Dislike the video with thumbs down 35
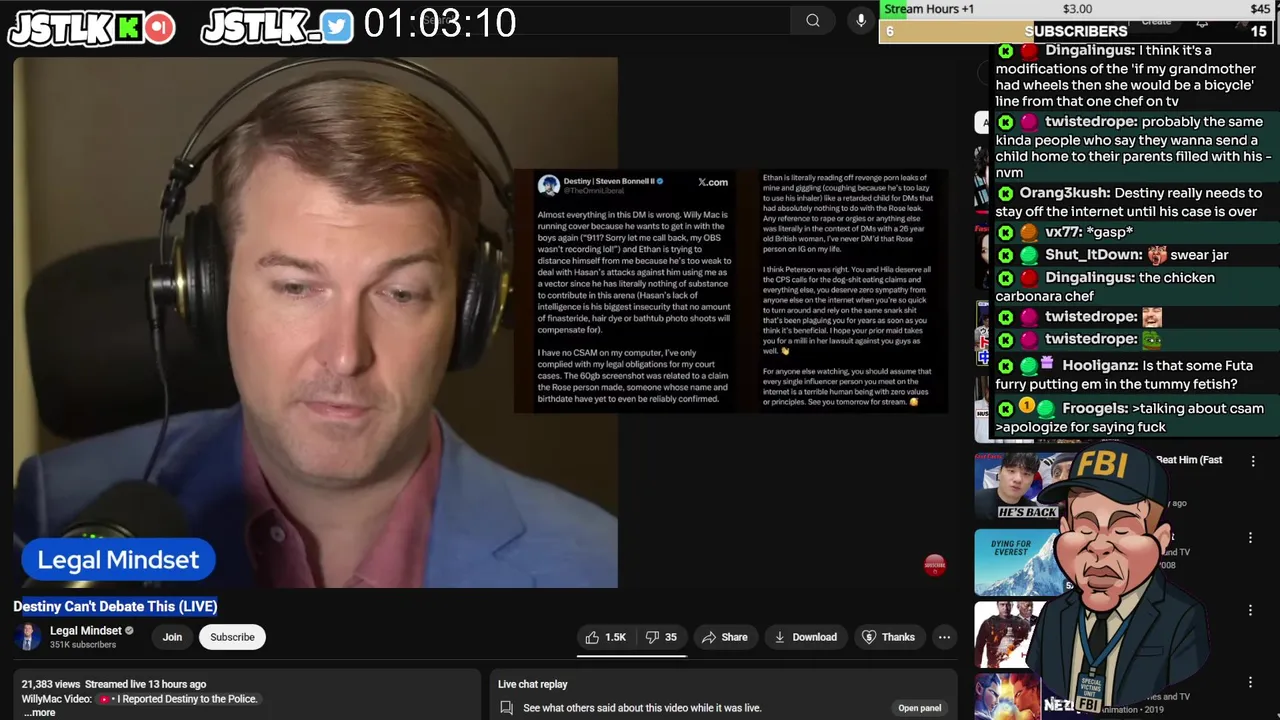Image resolution: width=1280 pixels, height=720 pixels. pos(661,637)
